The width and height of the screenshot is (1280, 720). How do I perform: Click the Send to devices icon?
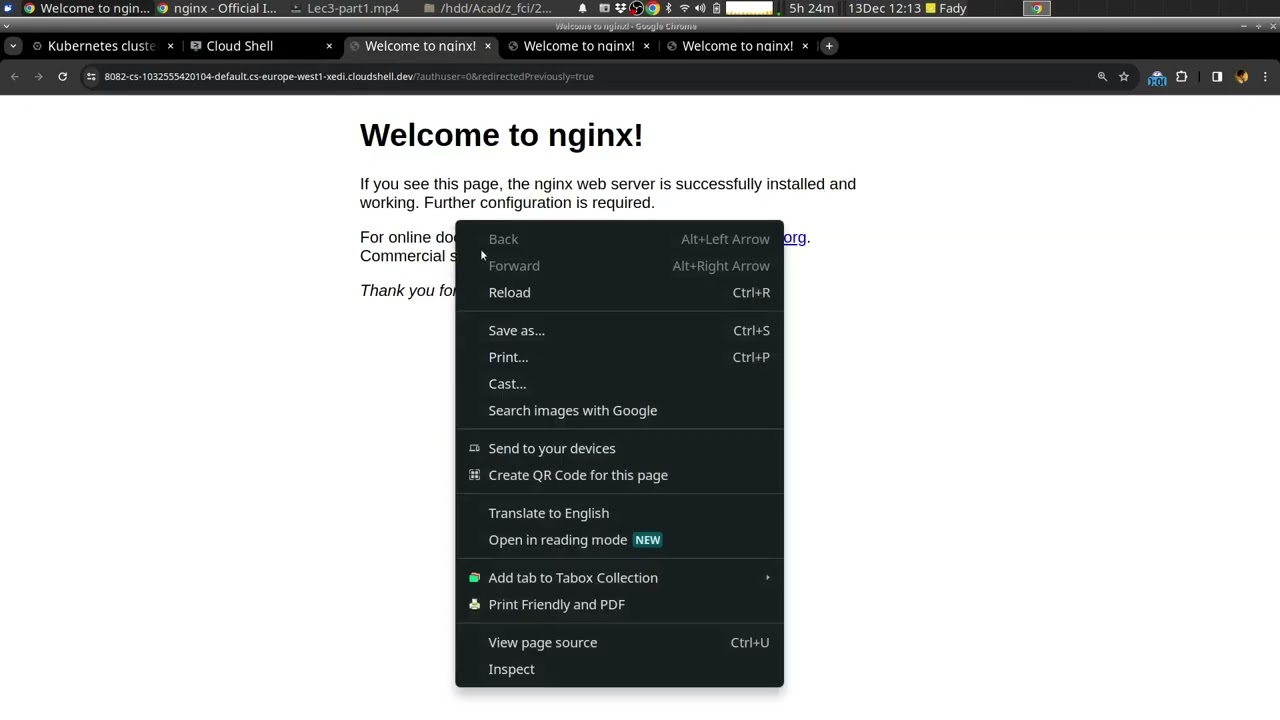coord(474,449)
